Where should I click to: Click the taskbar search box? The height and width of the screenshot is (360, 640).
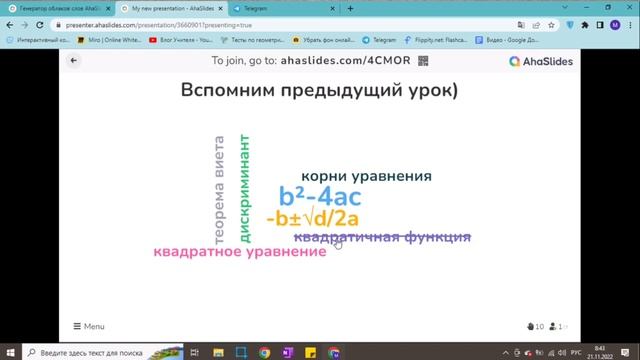pyautogui.click(x=103, y=352)
